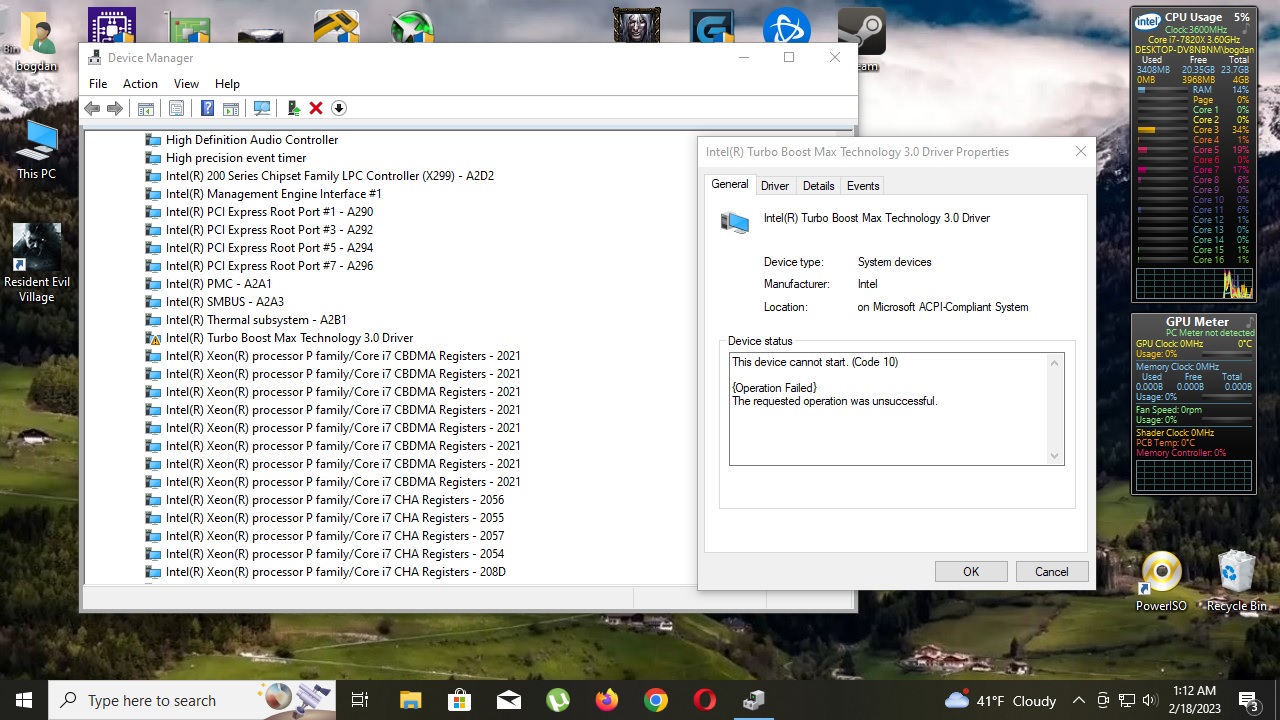The height and width of the screenshot is (720, 1280).
Task: Click the Device status scrollbar up arrow
Action: [1054, 363]
